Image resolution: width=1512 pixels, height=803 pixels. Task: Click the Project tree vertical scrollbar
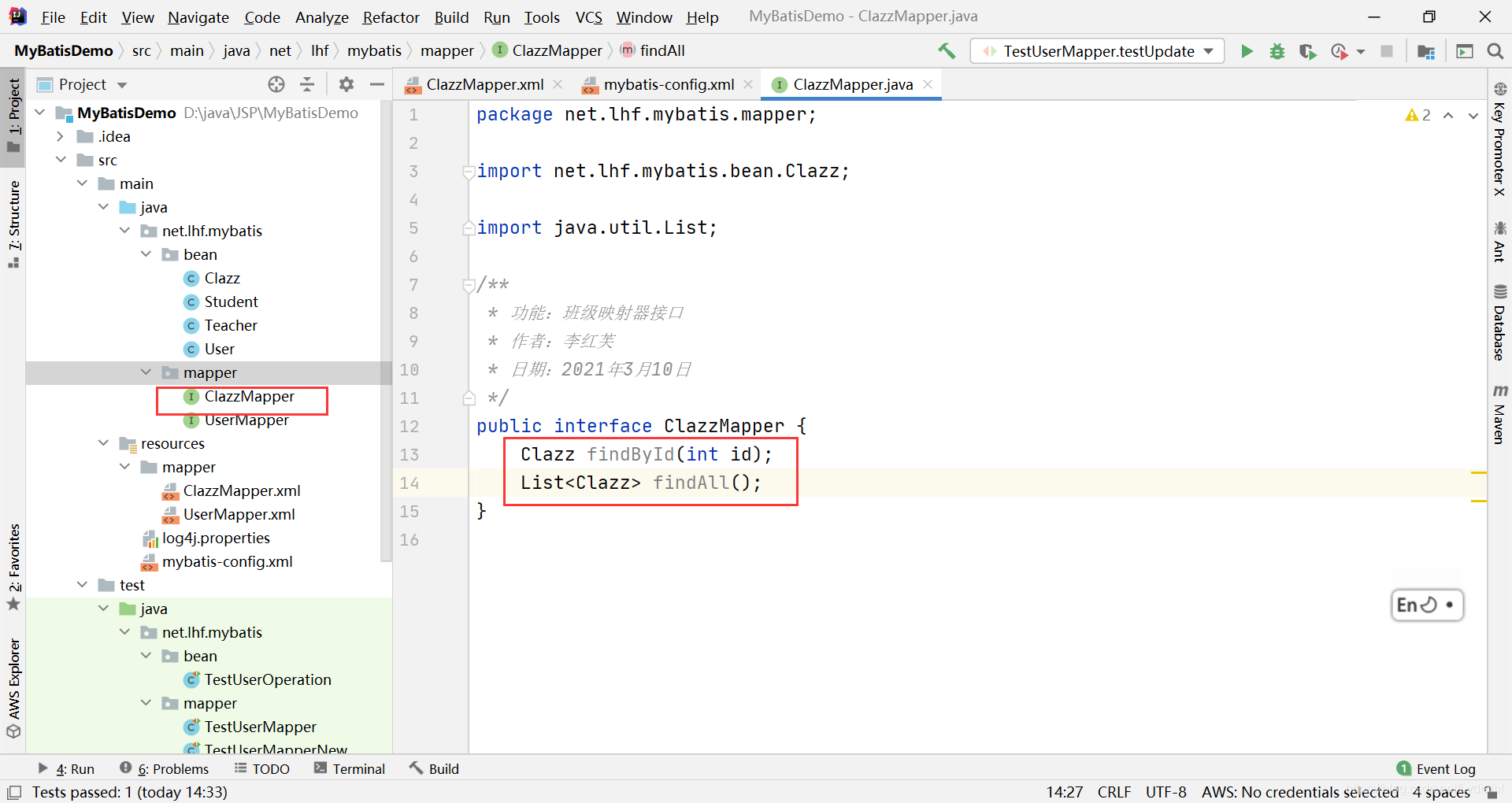(386, 331)
